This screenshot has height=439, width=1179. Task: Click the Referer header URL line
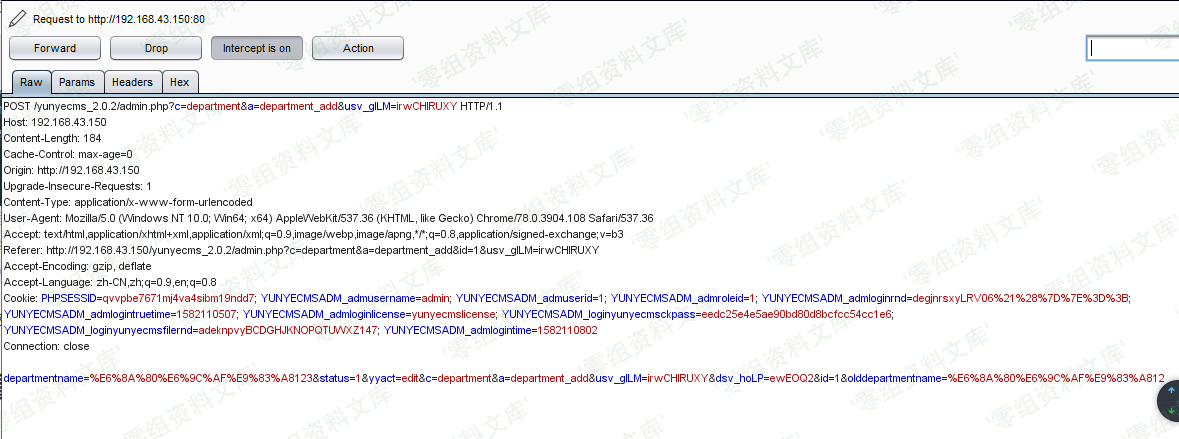click(300, 250)
